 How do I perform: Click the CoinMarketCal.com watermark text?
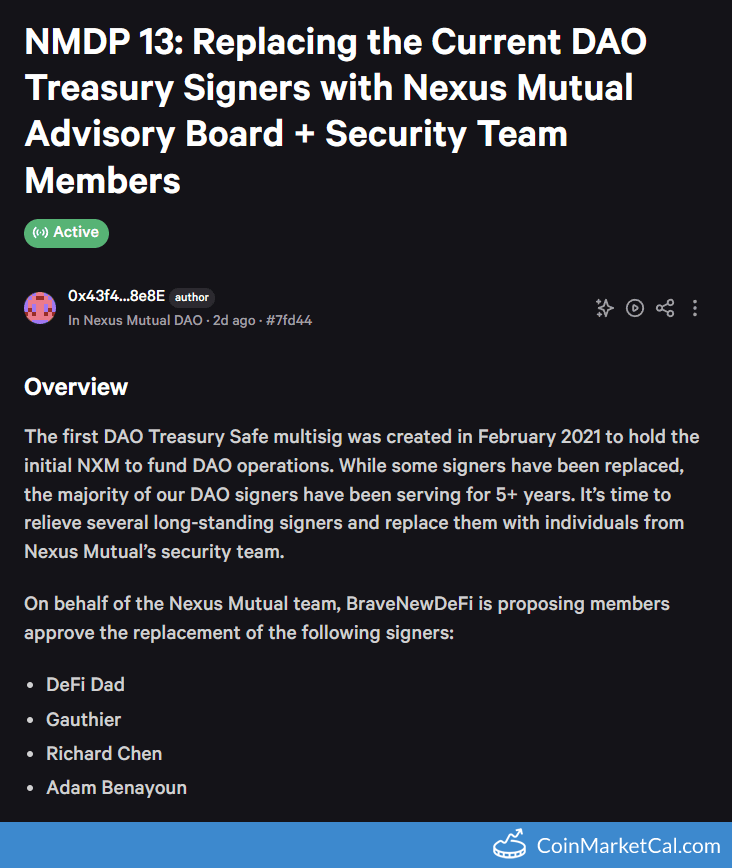[x=628, y=846]
